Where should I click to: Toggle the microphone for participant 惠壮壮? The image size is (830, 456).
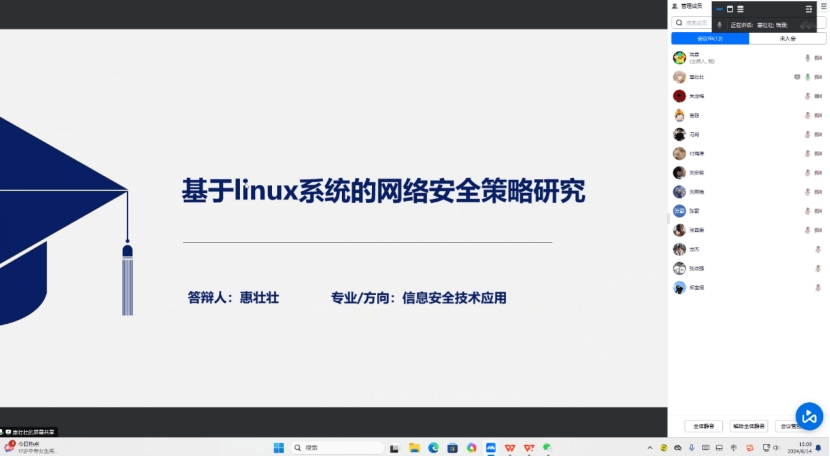pos(806,77)
